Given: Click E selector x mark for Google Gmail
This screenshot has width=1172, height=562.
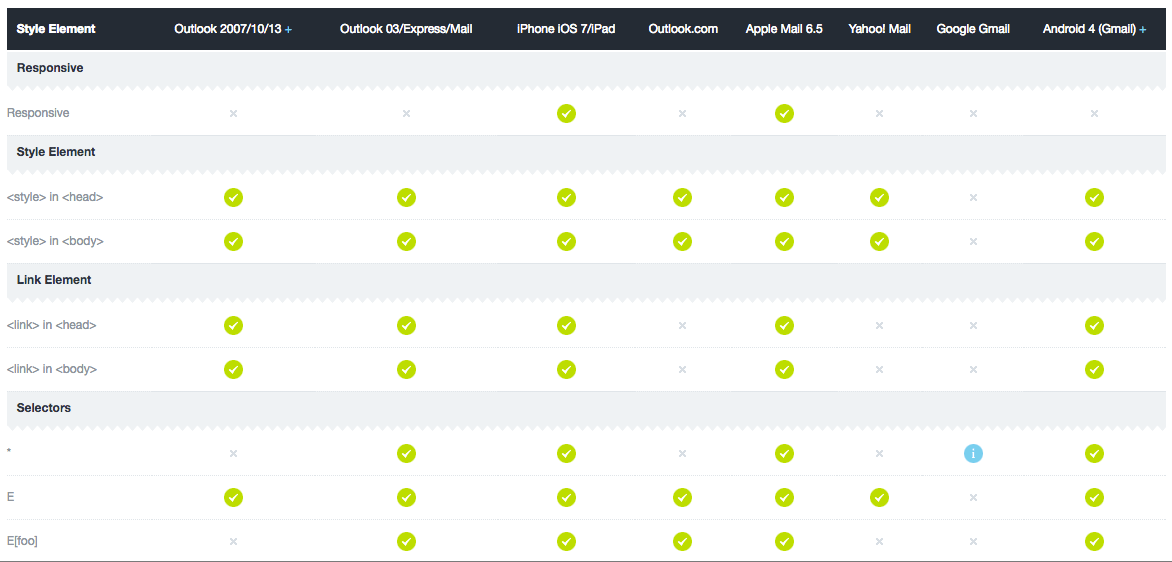Looking at the screenshot, I should click(x=973, y=497).
